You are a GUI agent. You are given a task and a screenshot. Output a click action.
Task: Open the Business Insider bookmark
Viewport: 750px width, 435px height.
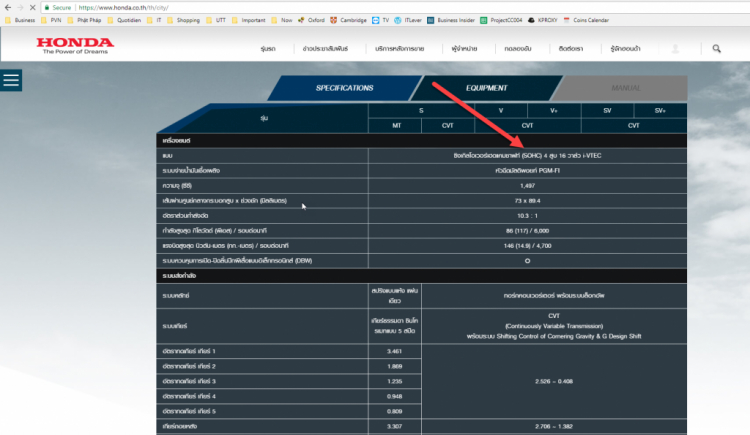coord(451,20)
